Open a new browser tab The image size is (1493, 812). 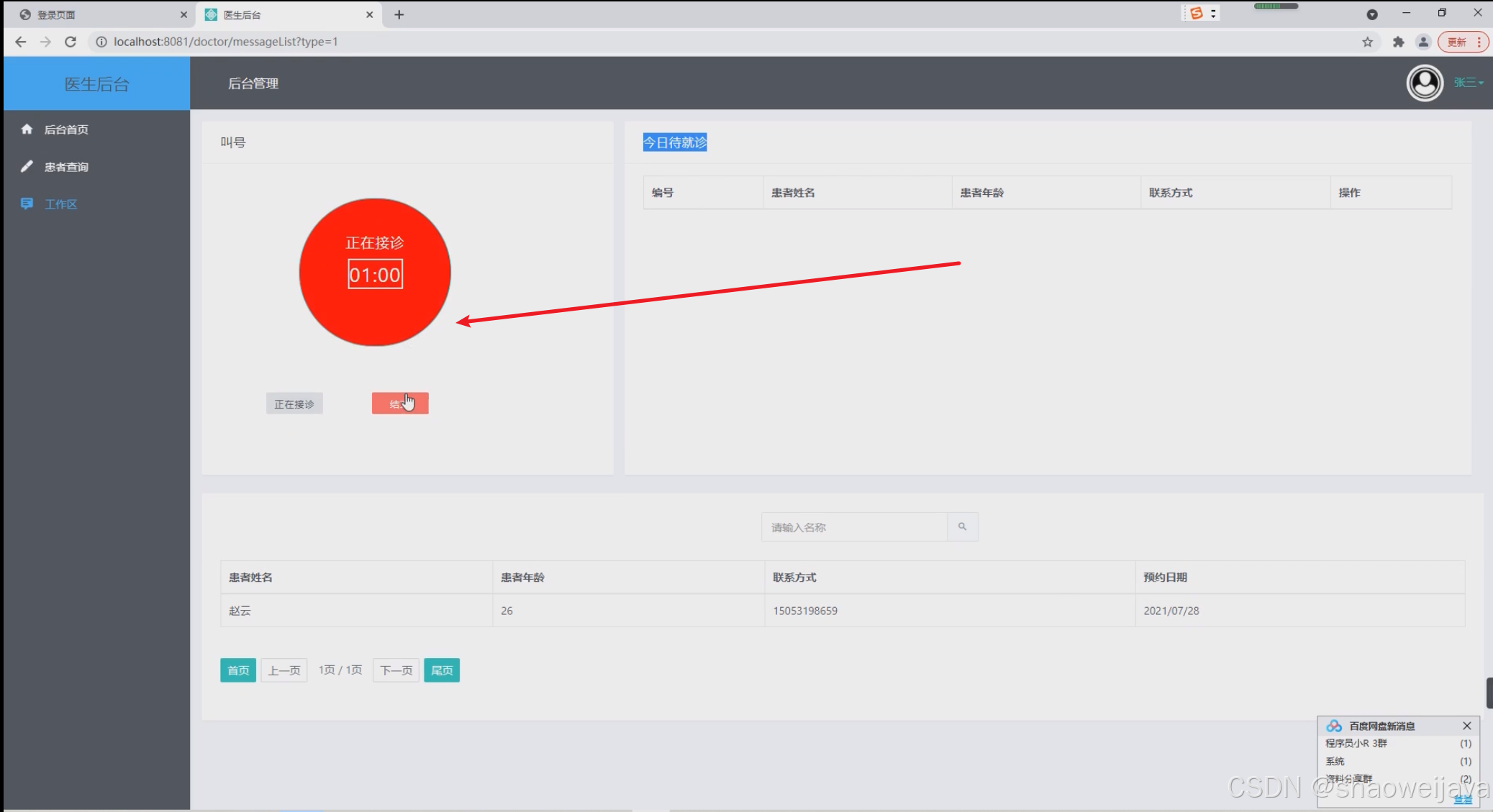(x=399, y=14)
